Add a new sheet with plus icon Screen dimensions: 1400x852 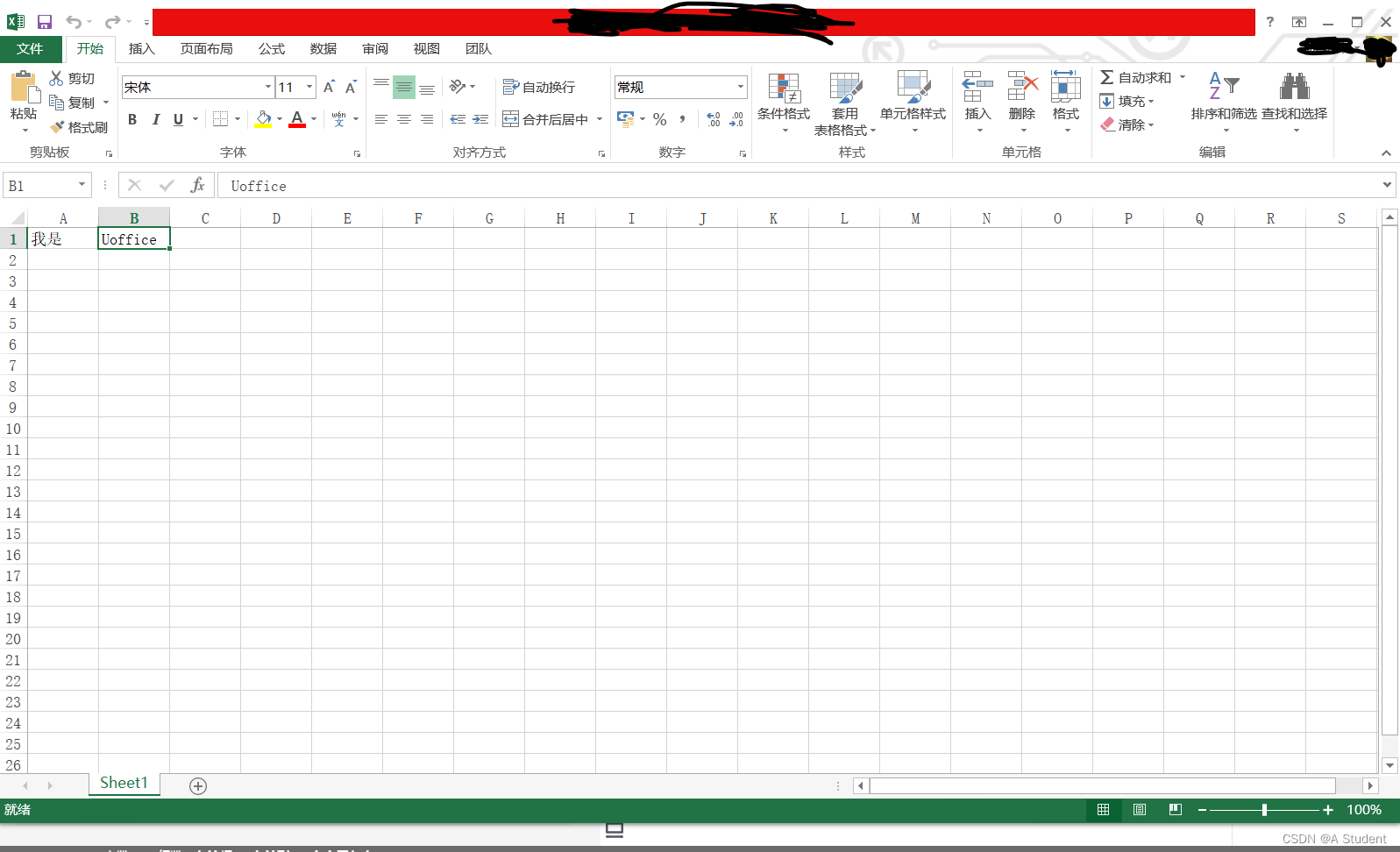(198, 786)
